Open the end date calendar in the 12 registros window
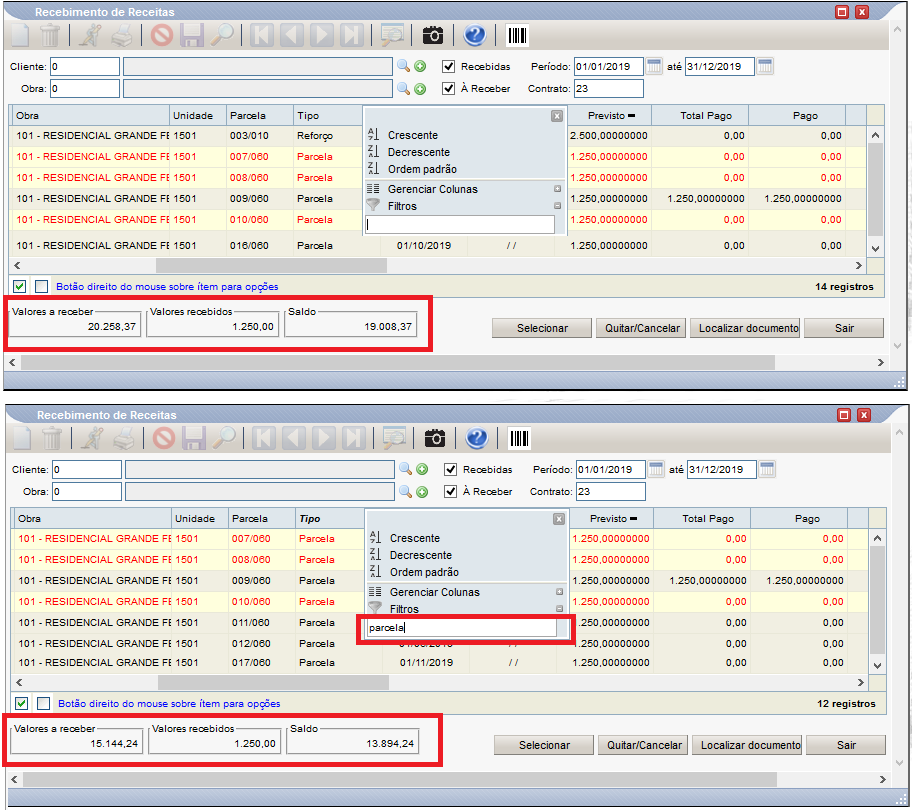 point(767,469)
